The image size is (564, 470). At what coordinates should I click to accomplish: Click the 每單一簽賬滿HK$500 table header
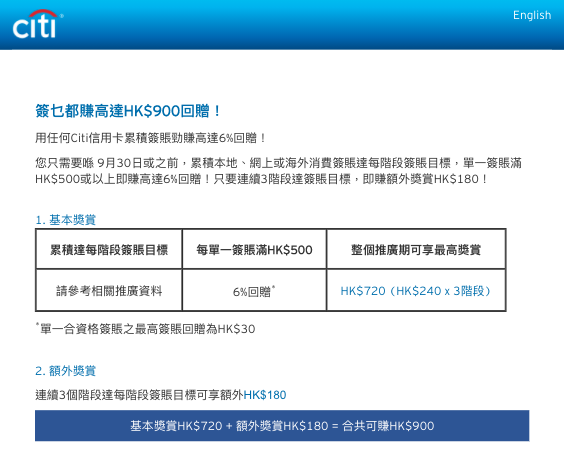point(254,249)
